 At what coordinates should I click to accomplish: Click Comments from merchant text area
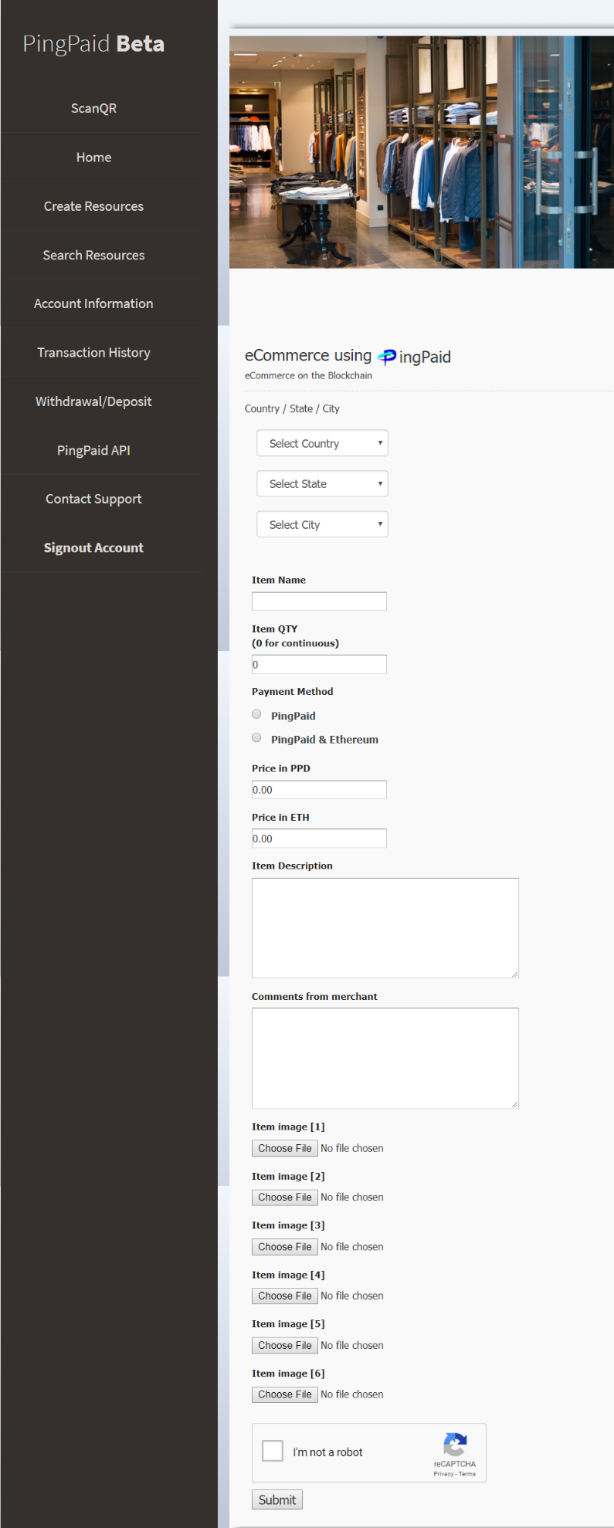click(385, 1058)
